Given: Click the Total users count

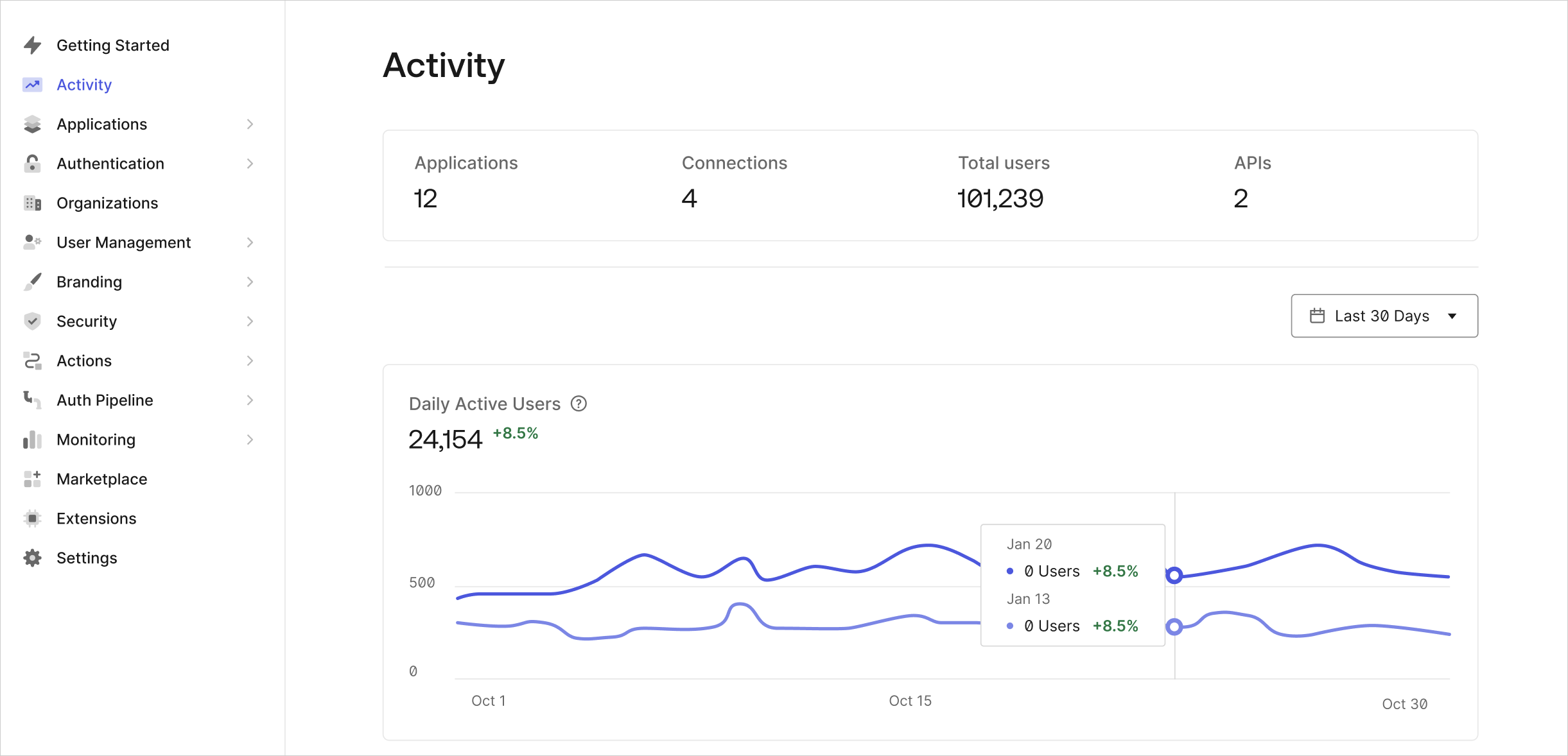Looking at the screenshot, I should 1000,198.
